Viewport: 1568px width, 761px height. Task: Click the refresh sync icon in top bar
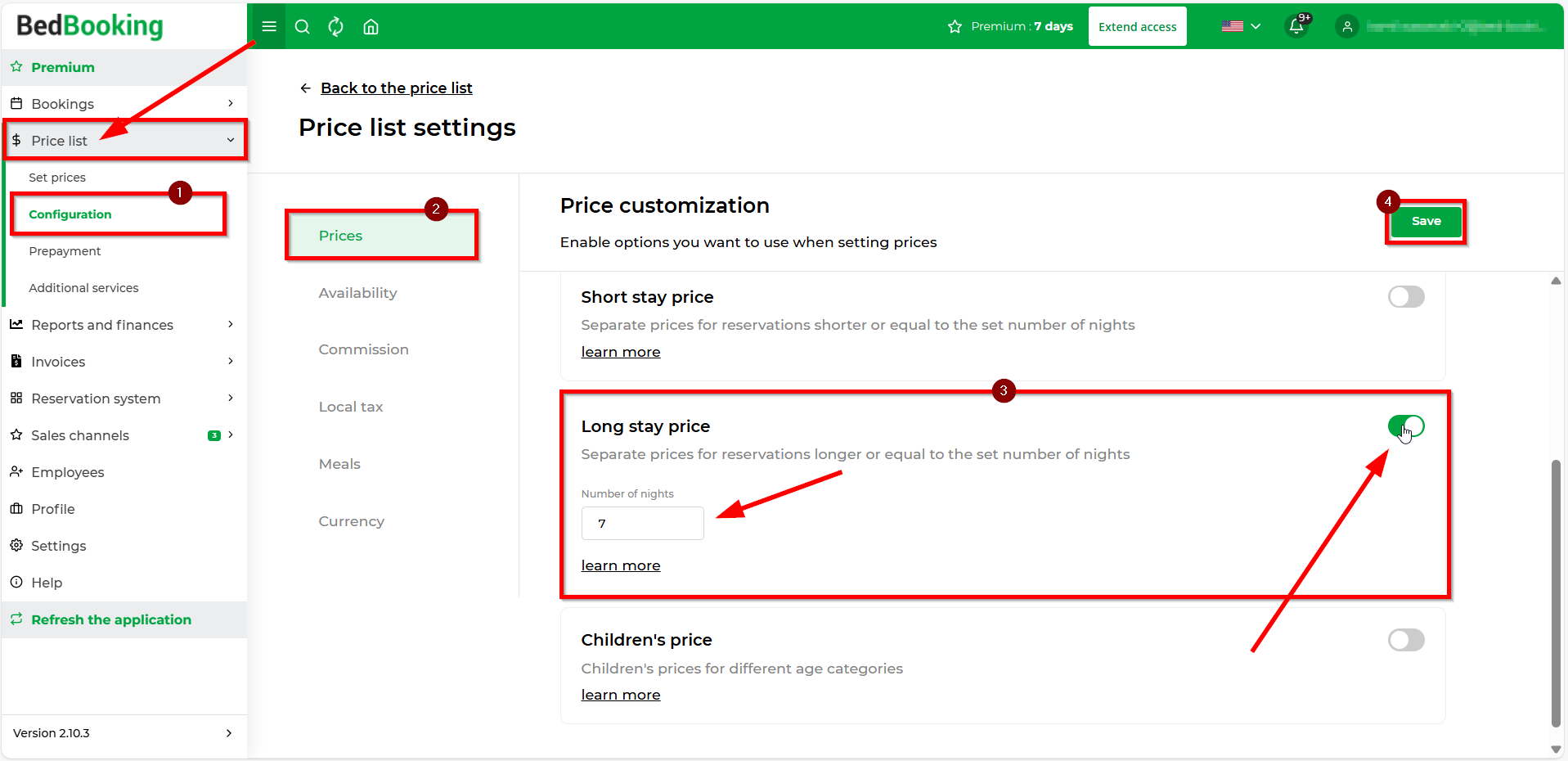pos(335,26)
